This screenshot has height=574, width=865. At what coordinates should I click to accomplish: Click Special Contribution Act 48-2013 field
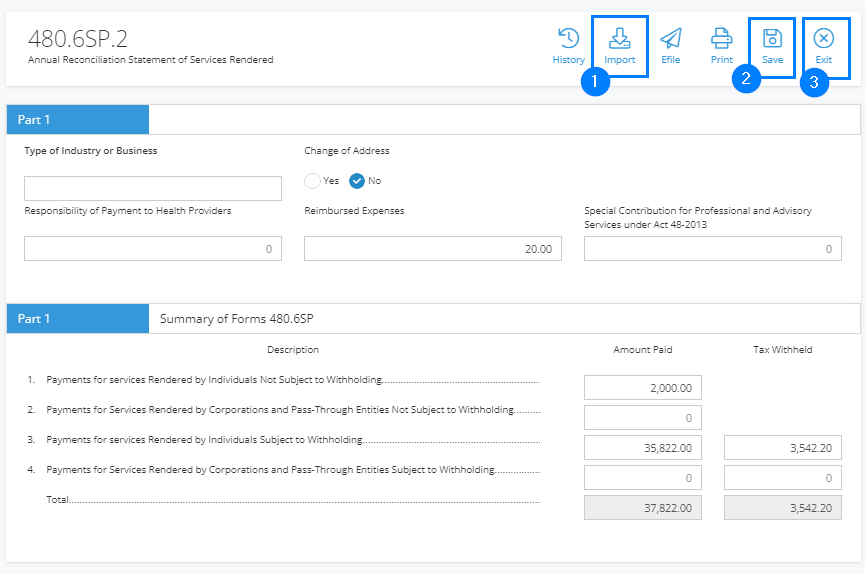pos(713,248)
